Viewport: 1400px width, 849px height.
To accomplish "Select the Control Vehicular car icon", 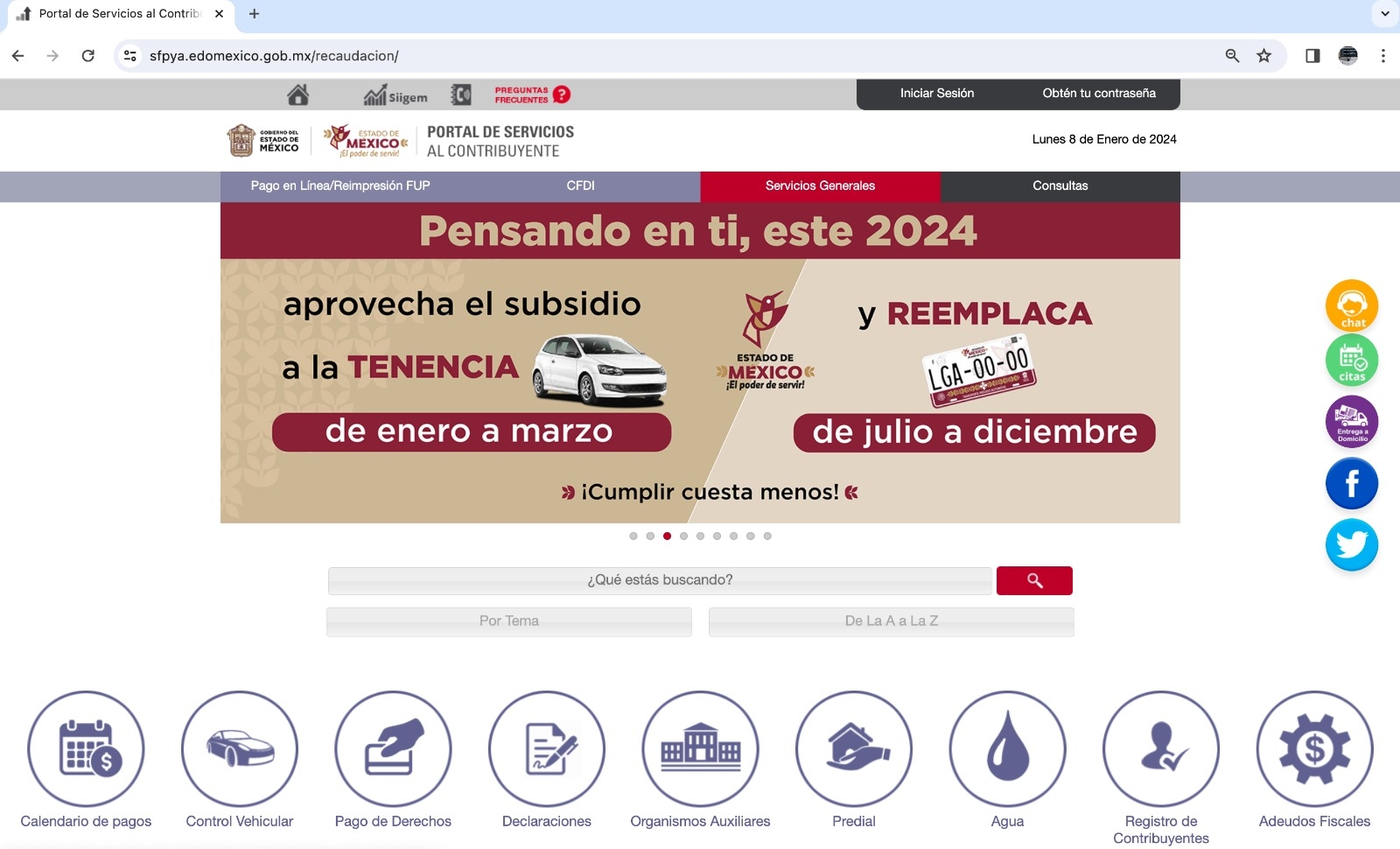I will [x=239, y=748].
